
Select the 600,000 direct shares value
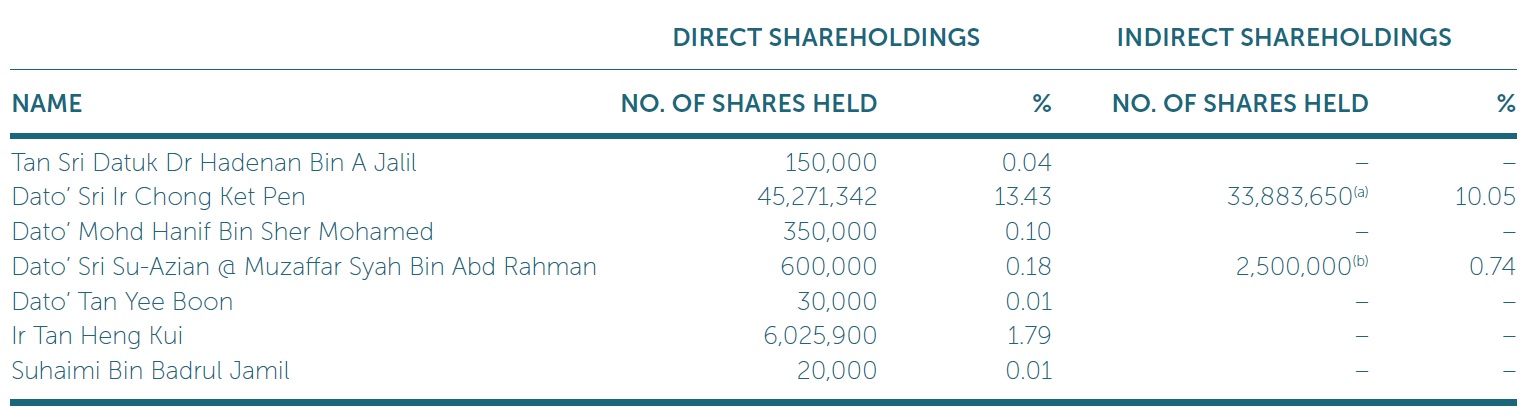[829, 267]
